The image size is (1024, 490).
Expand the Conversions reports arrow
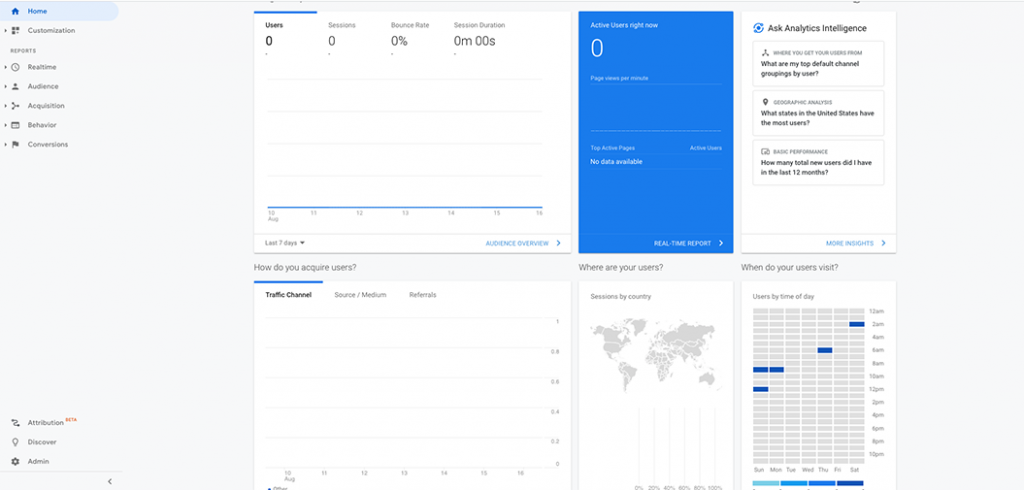[x=5, y=144]
